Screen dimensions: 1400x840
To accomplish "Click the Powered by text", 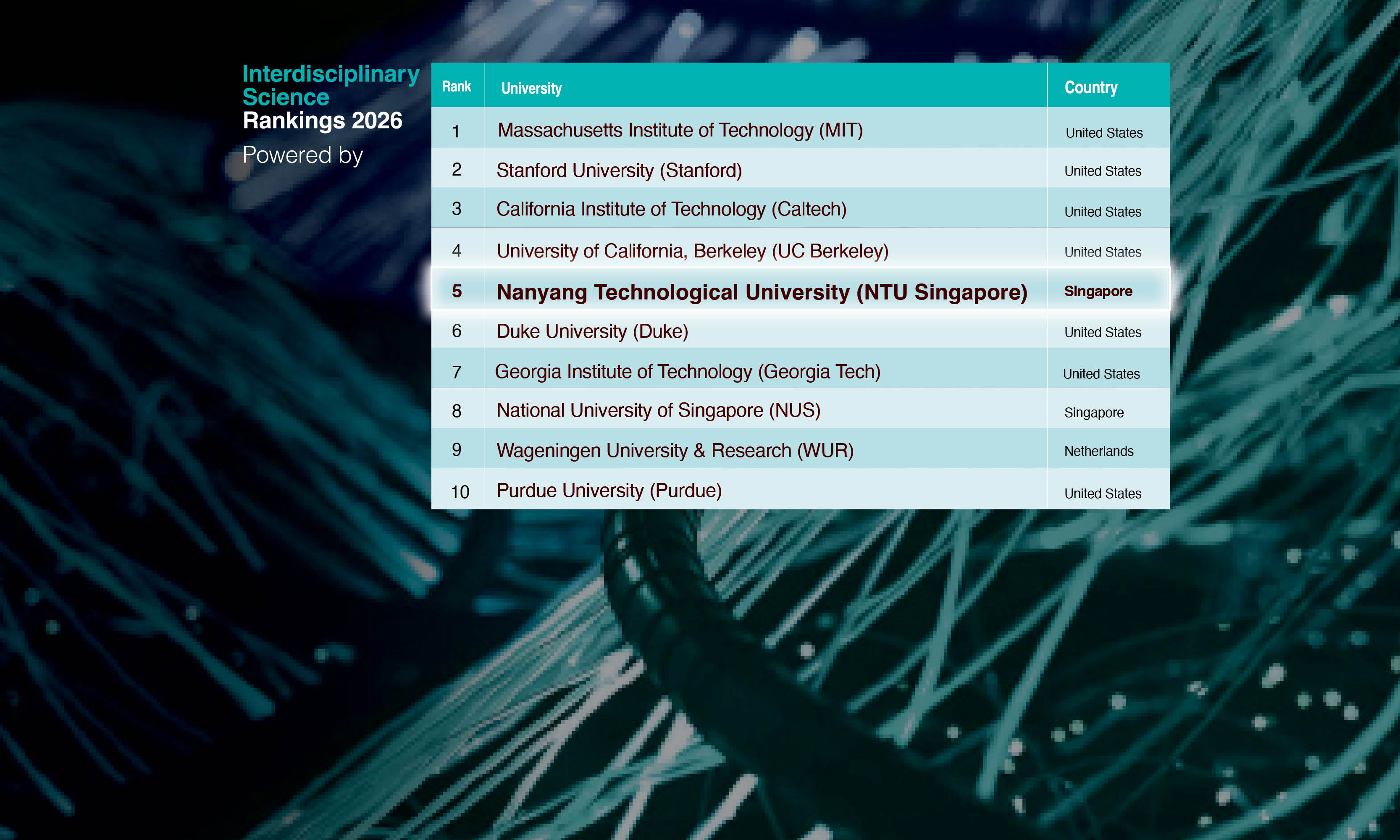I will [x=302, y=155].
